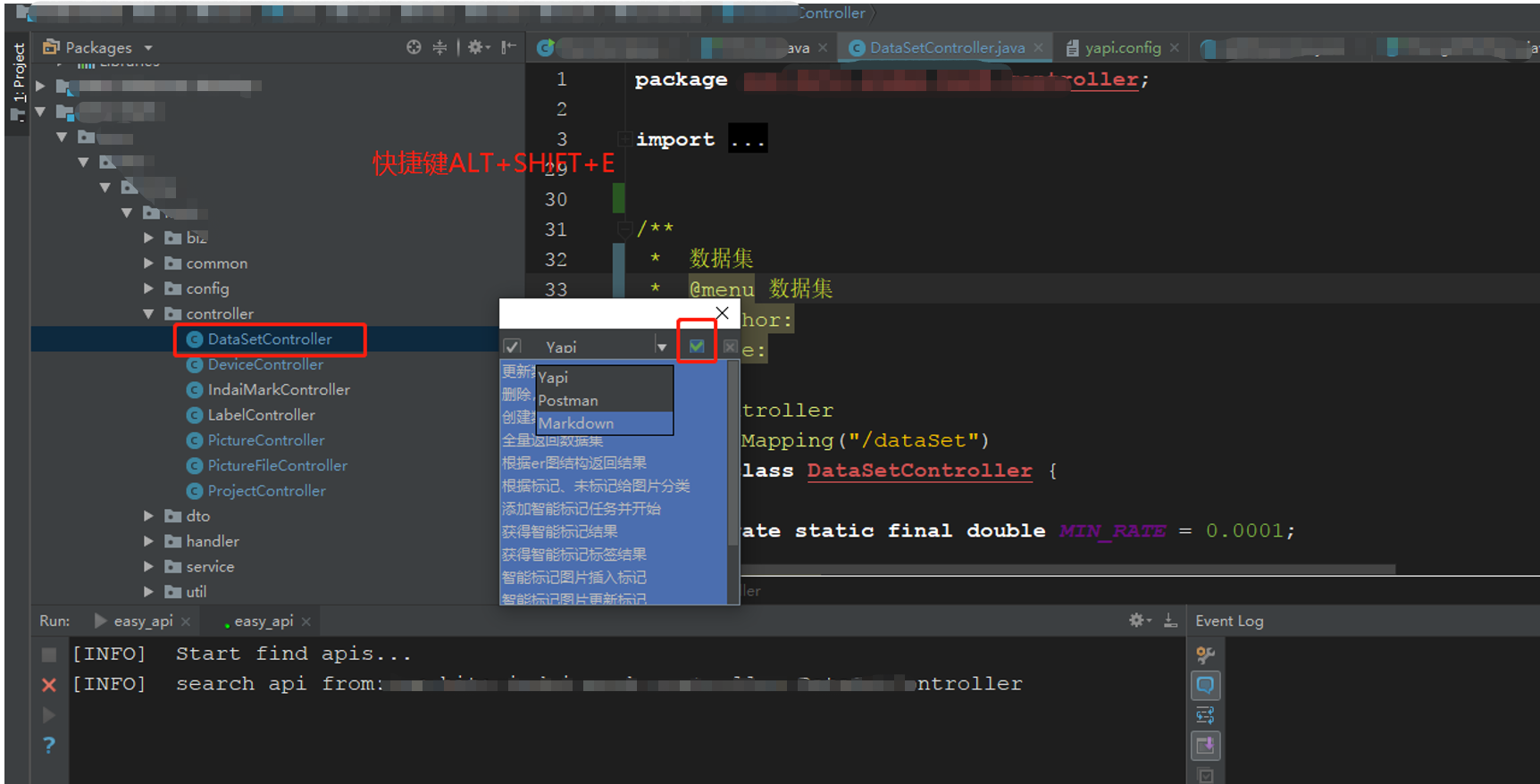Select API item 根据er图结构返回结果

pyautogui.click(x=614, y=463)
